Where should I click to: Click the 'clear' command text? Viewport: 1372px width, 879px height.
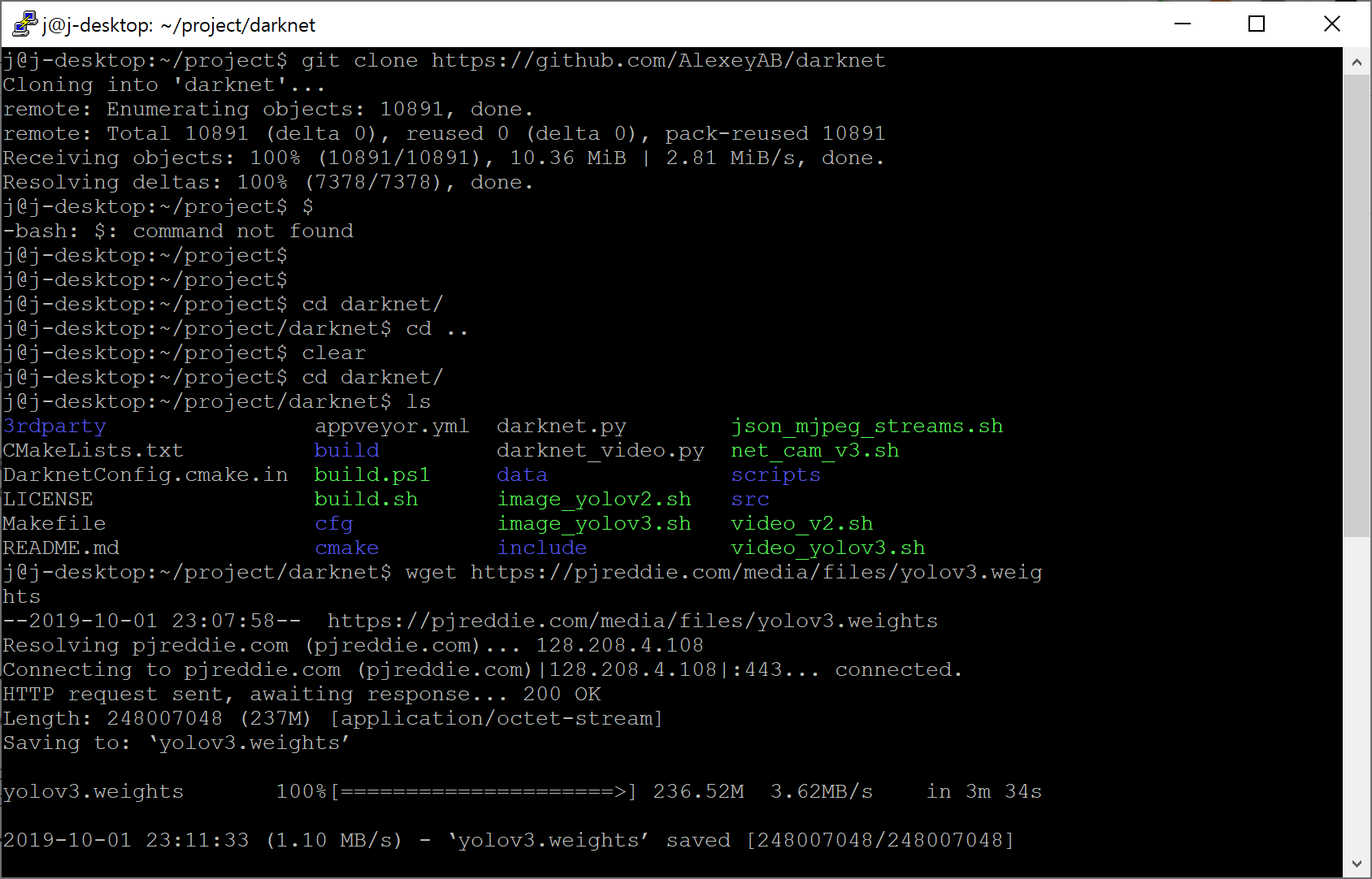click(x=334, y=353)
